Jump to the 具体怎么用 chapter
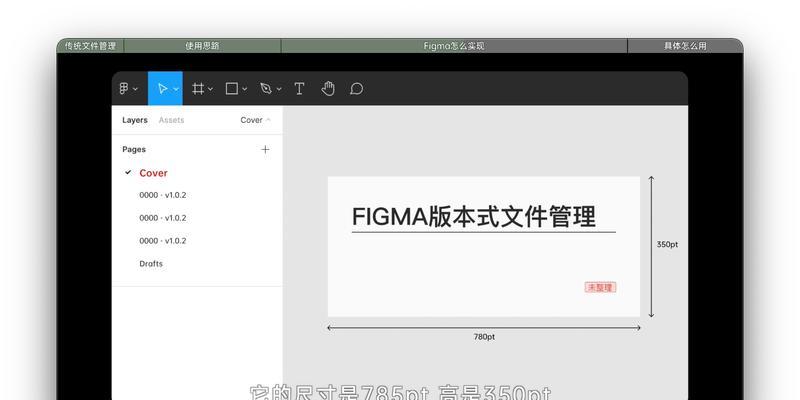The image size is (800, 400). tap(685, 46)
